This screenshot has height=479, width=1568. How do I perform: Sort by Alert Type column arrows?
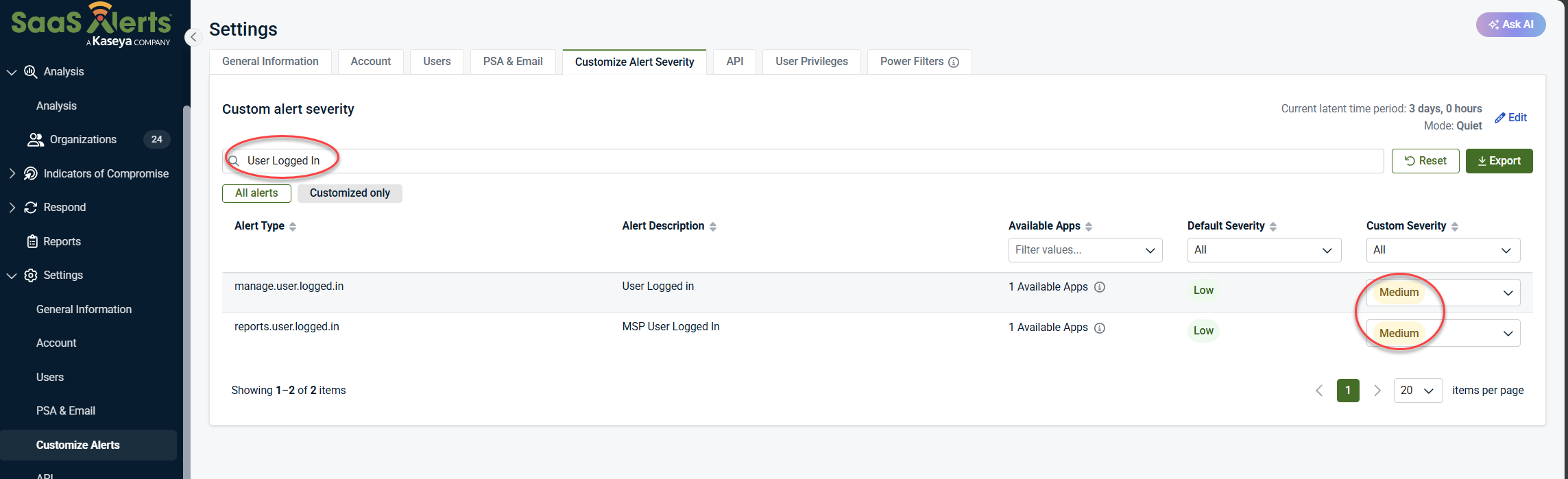[x=293, y=227]
